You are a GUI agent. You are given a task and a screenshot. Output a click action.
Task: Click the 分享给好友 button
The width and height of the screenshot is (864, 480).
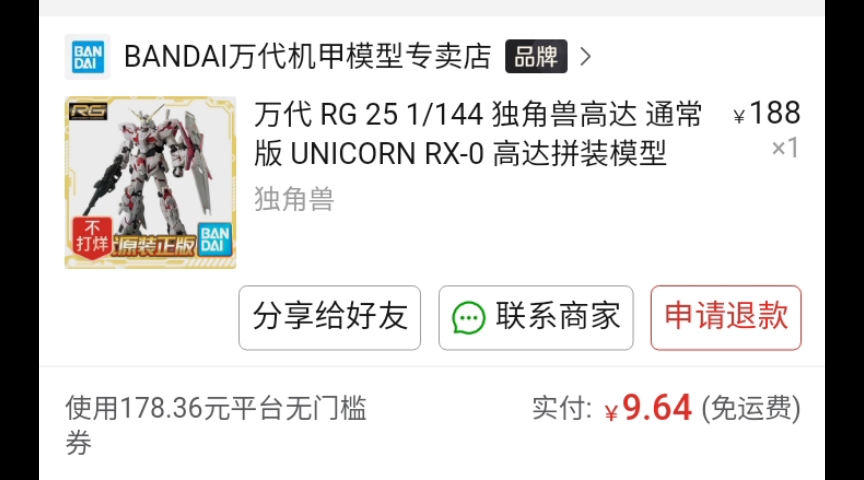pos(330,317)
